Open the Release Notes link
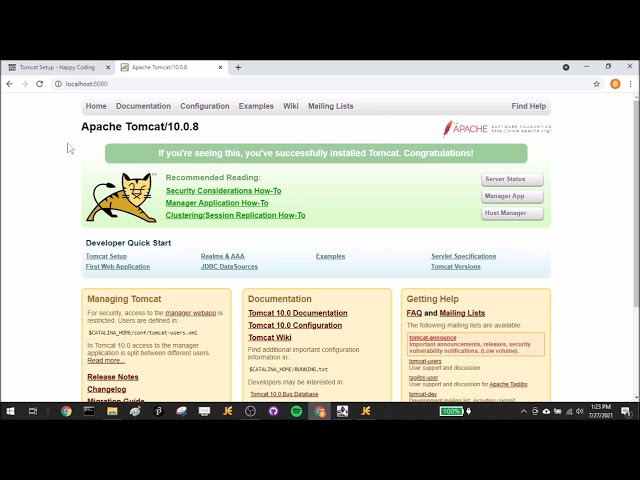 (x=113, y=377)
